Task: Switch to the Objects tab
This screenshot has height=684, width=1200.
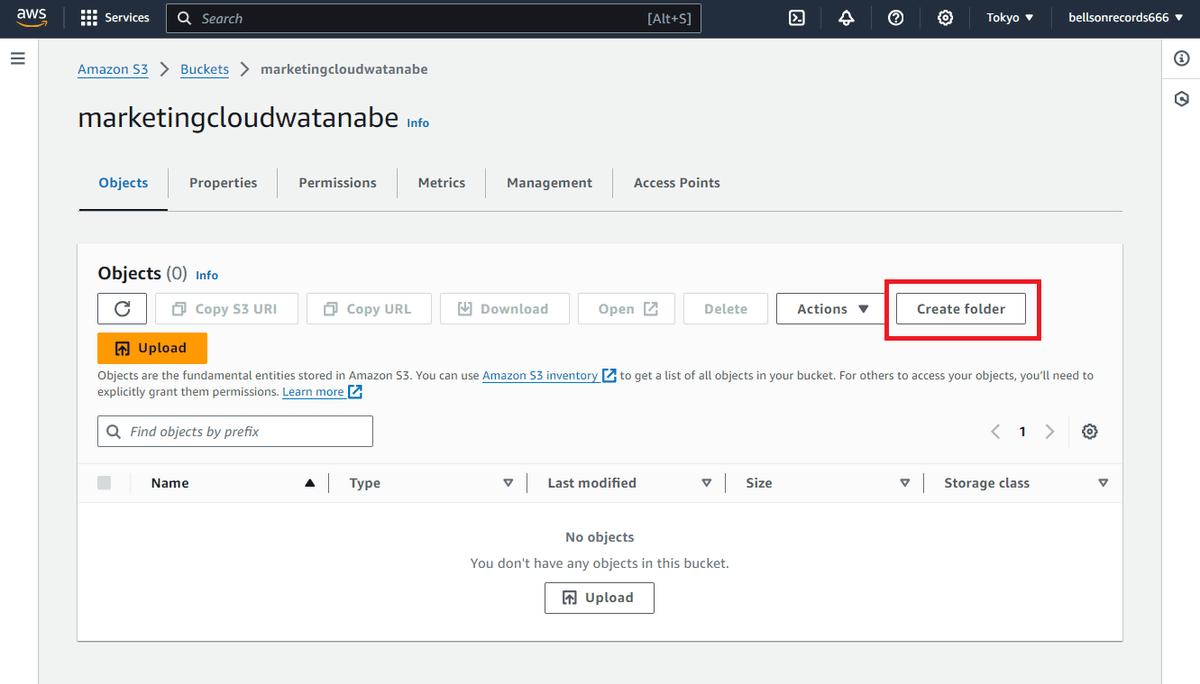Action: point(123,183)
